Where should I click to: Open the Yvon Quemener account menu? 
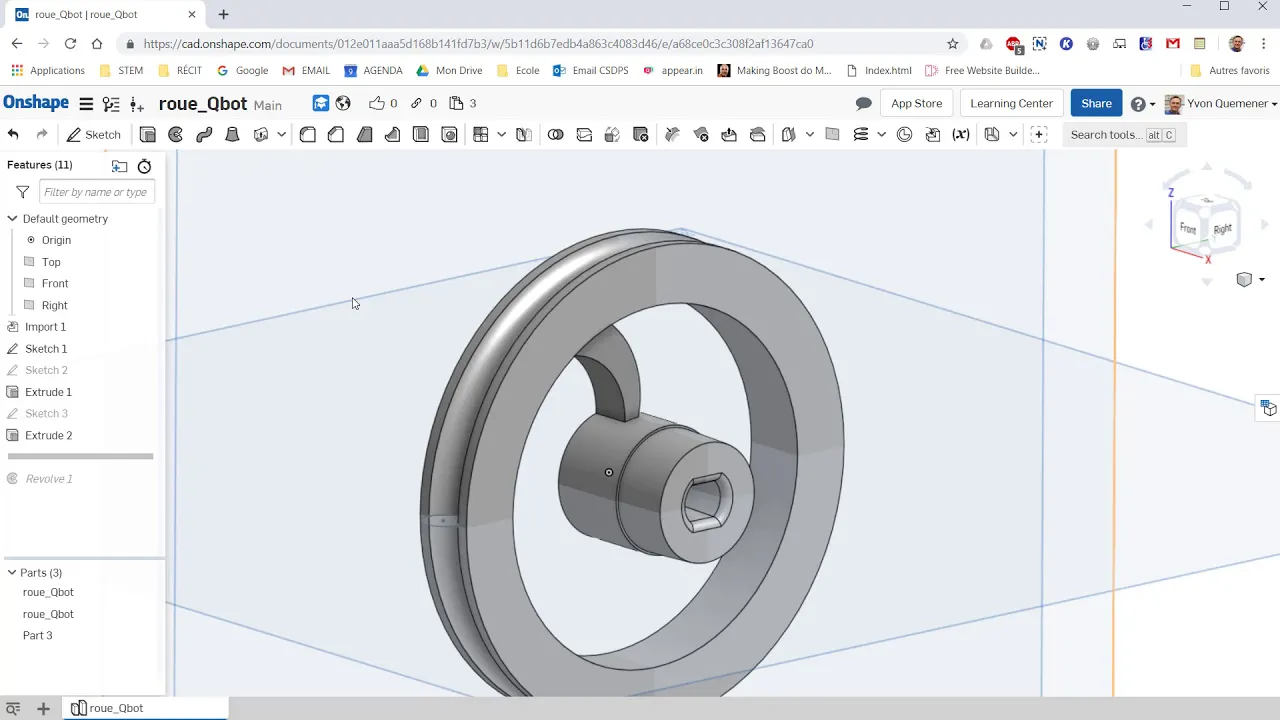pos(1221,104)
